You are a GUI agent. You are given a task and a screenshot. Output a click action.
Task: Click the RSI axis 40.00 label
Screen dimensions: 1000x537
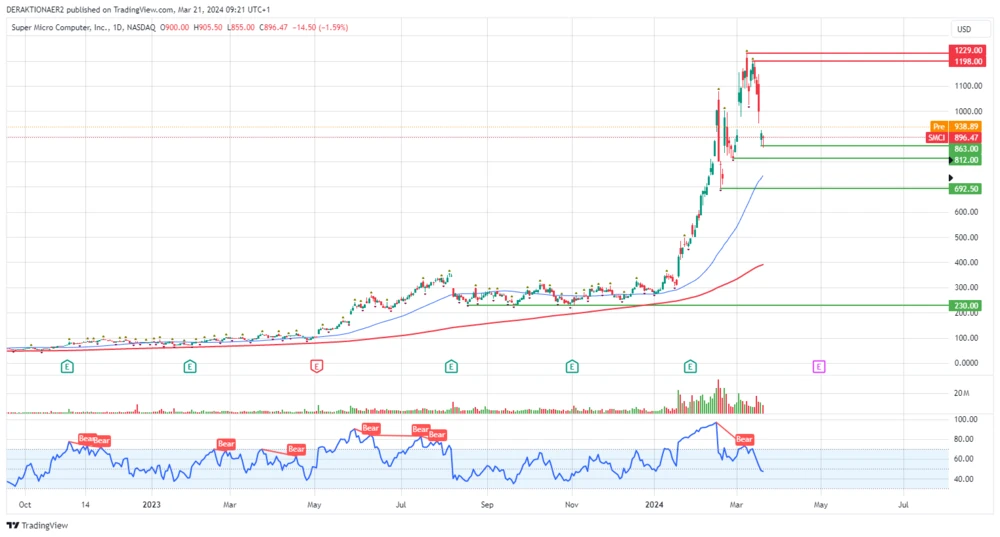pyautogui.click(x=964, y=480)
